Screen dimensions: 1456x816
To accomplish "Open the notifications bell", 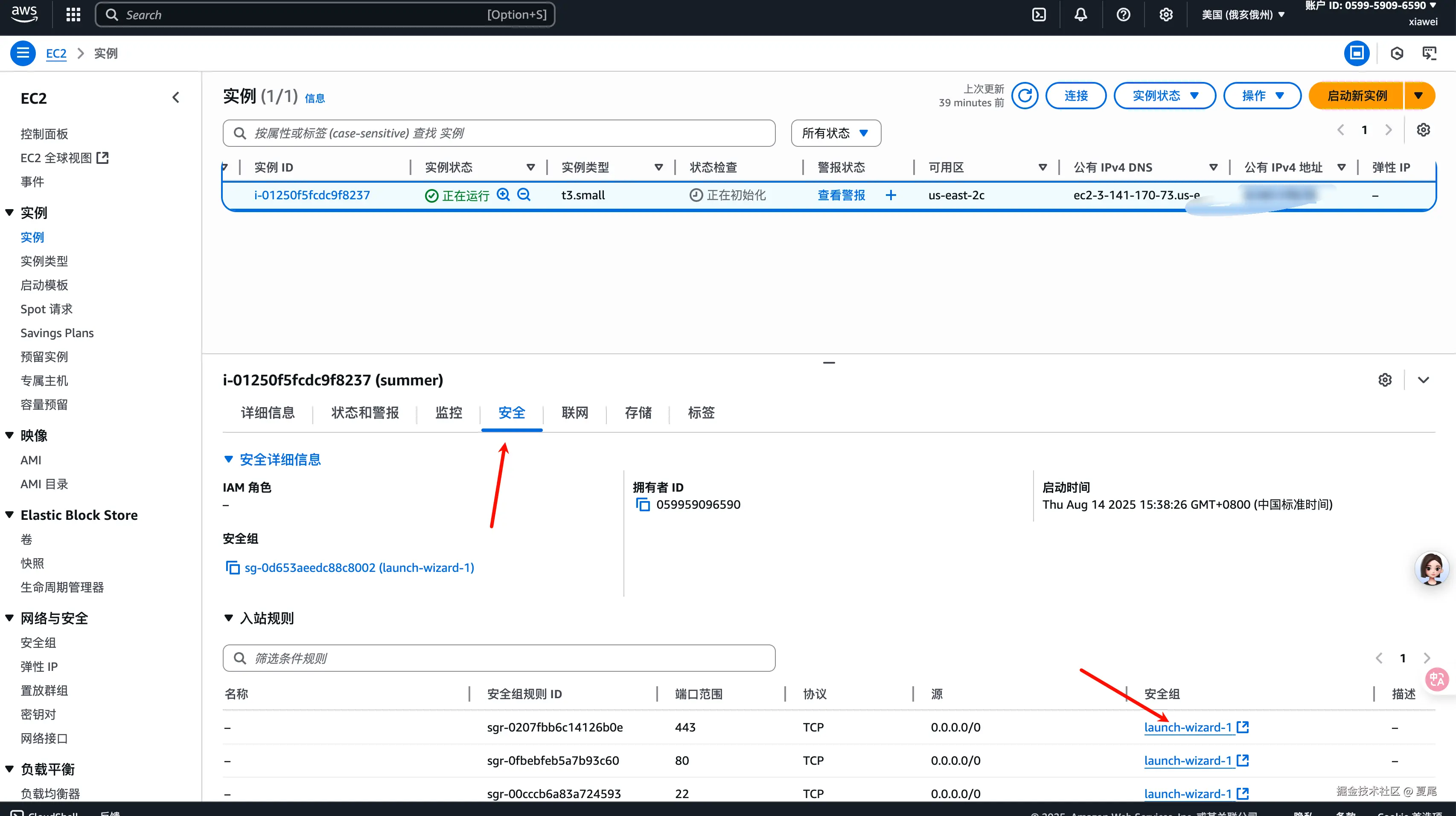I will pyautogui.click(x=1081, y=15).
